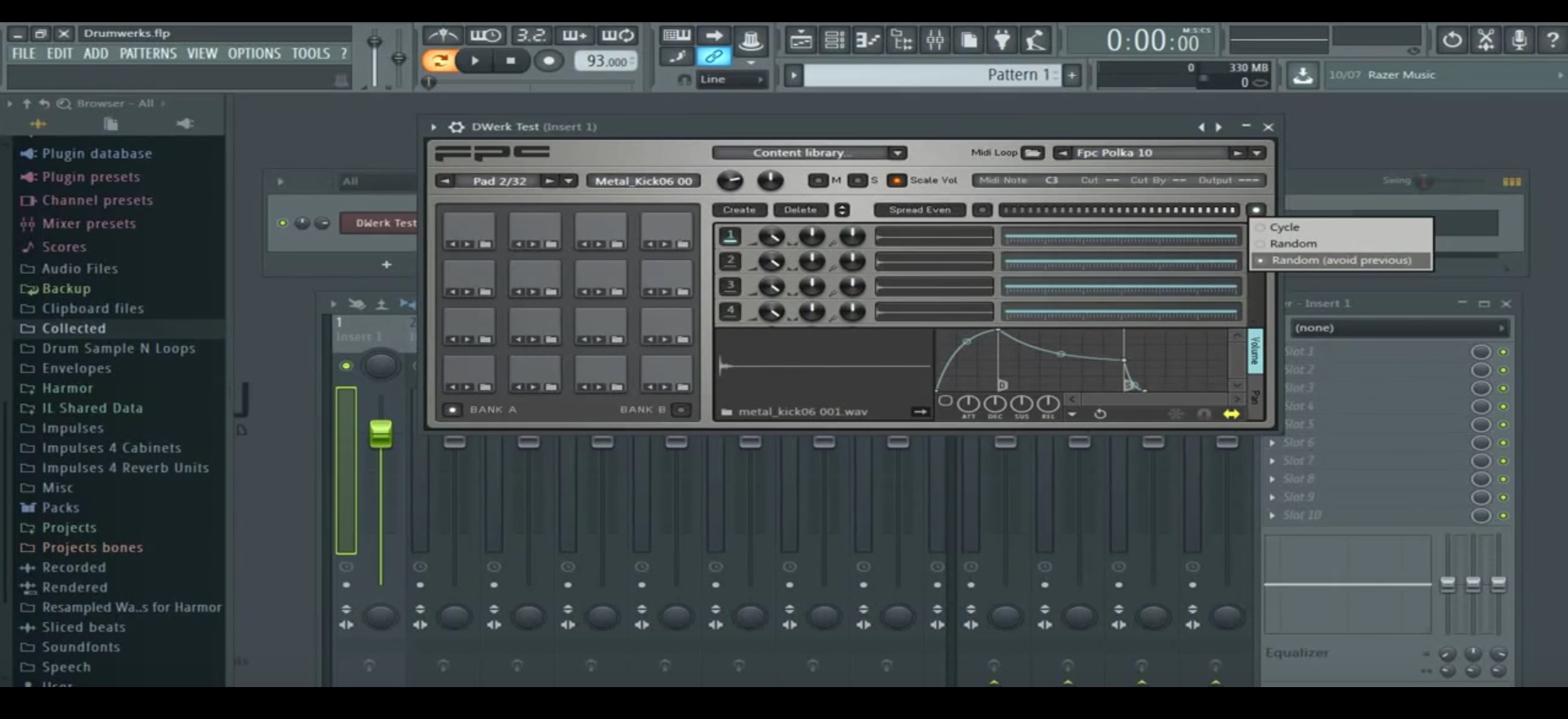Click the Create layer button
This screenshot has height=719, width=1568.
(739, 210)
